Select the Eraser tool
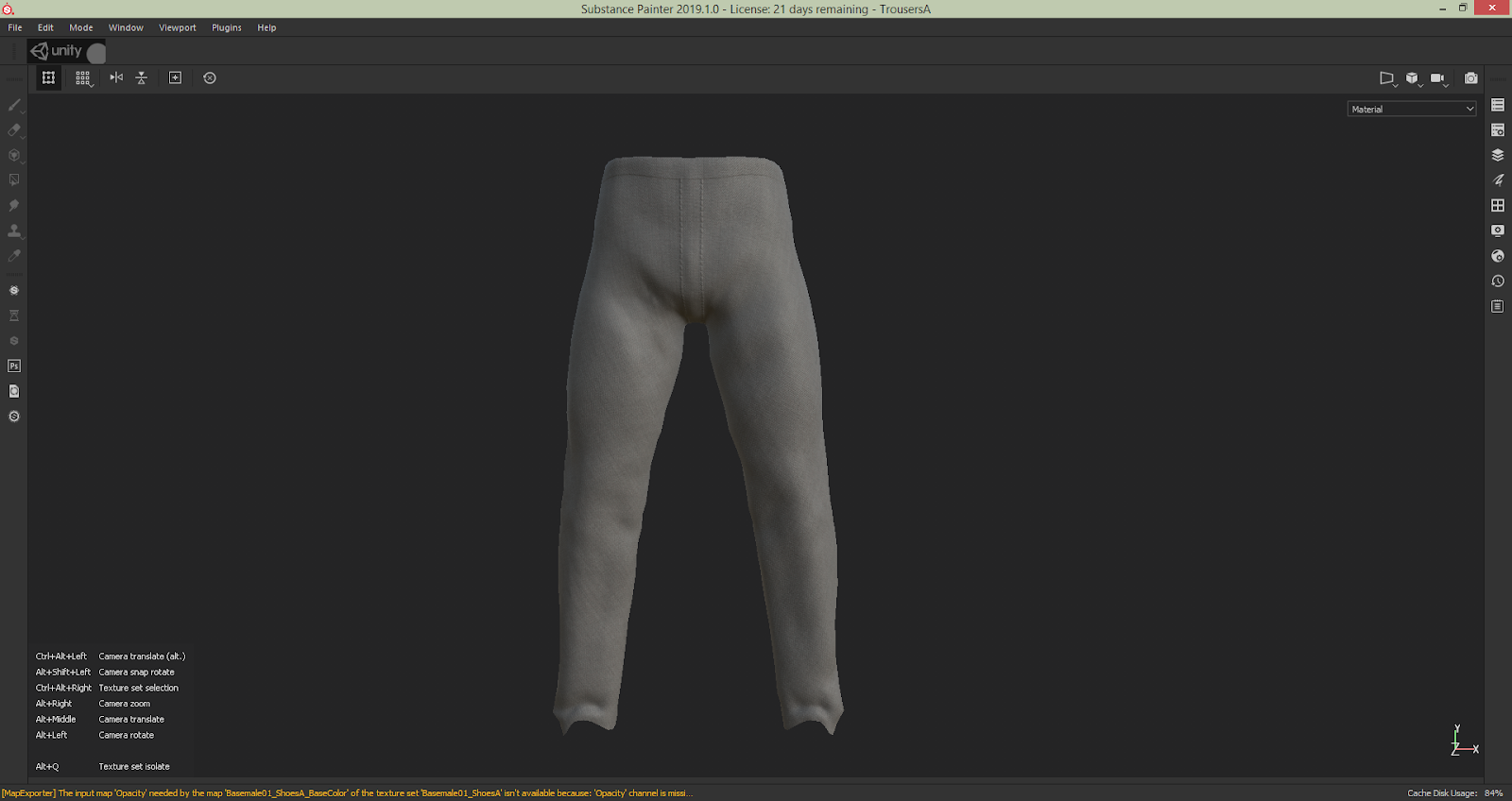 tap(14, 130)
